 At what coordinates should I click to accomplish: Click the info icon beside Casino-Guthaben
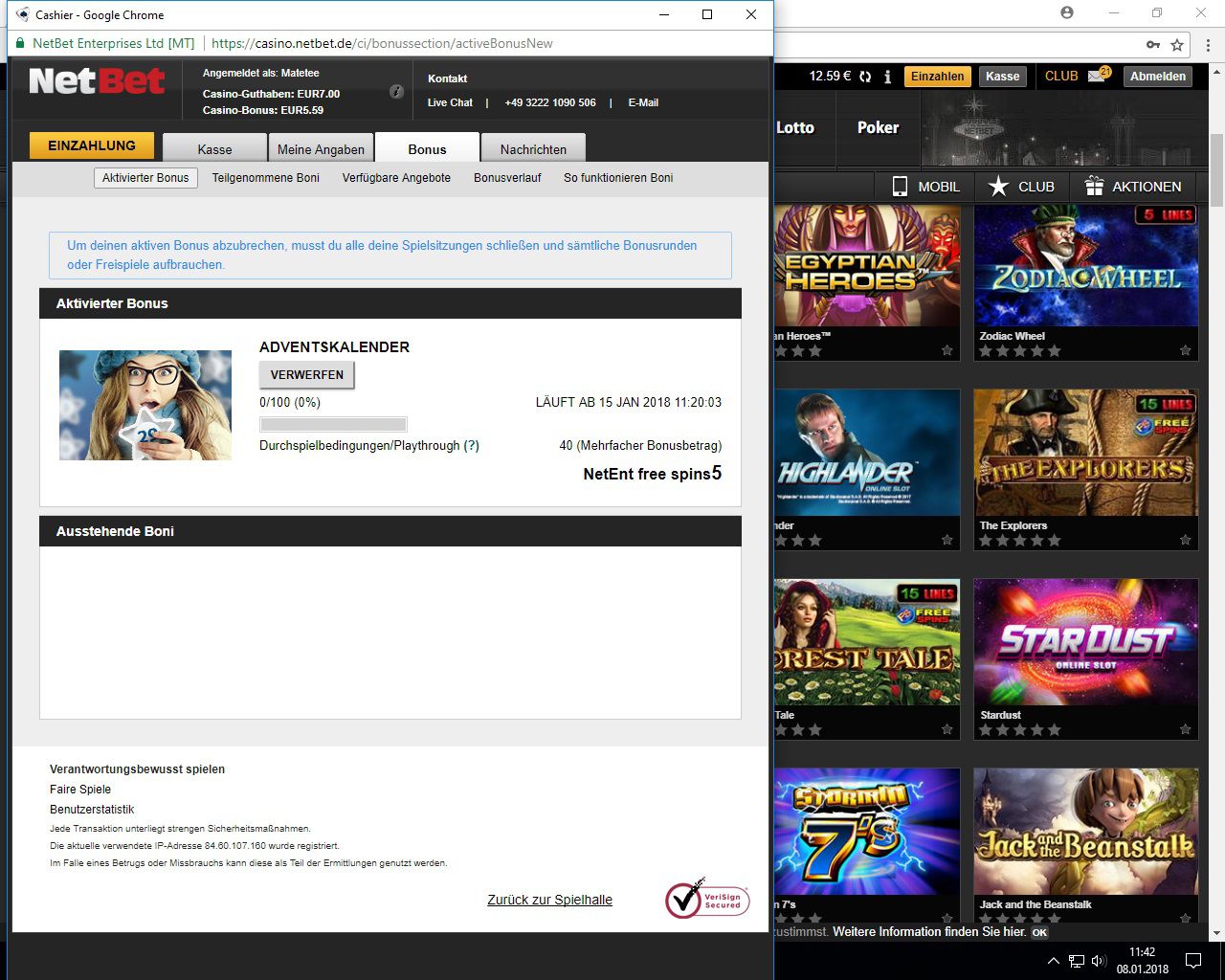coord(396,92)
